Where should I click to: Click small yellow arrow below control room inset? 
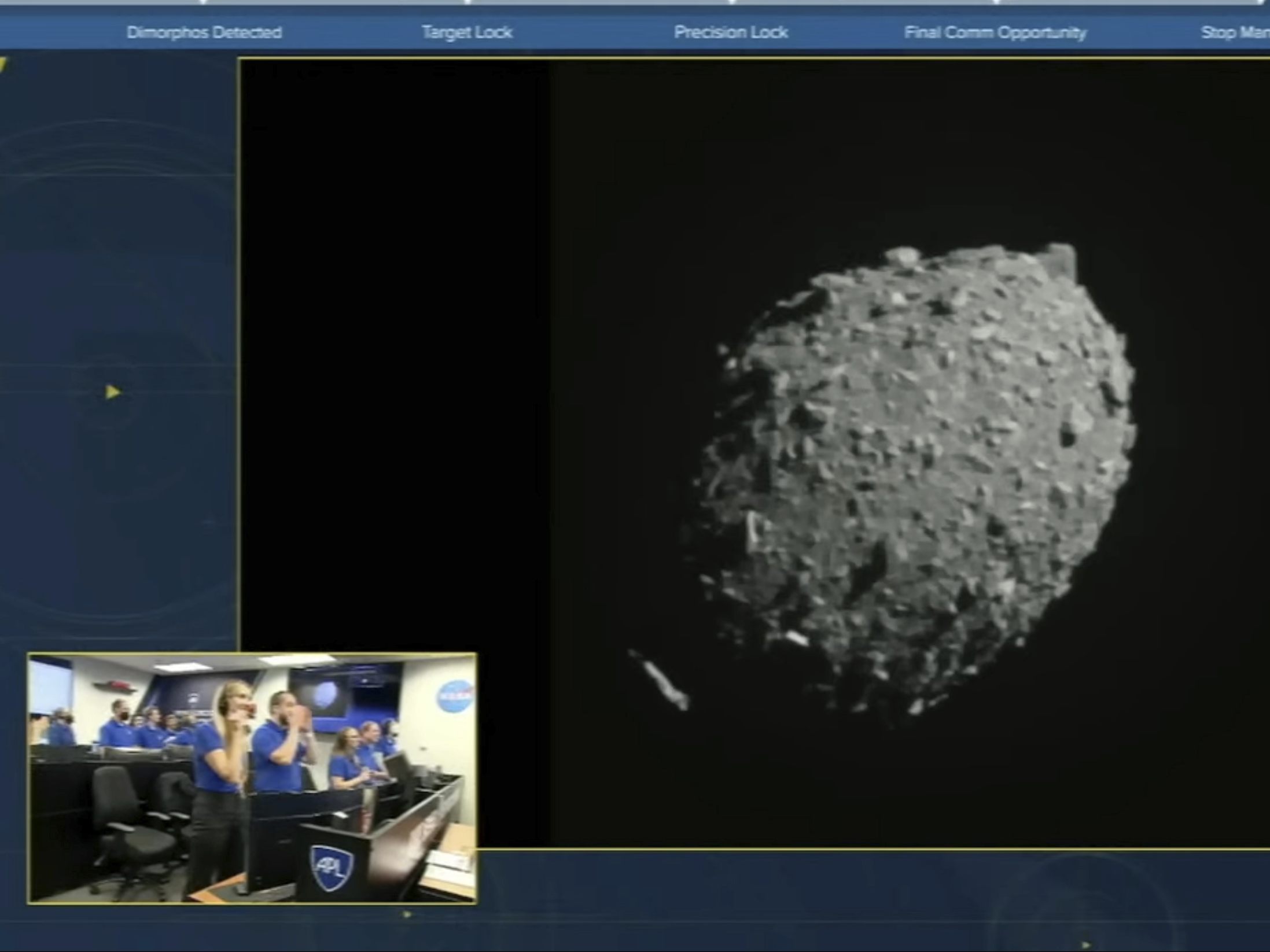(x=407, y=914)
